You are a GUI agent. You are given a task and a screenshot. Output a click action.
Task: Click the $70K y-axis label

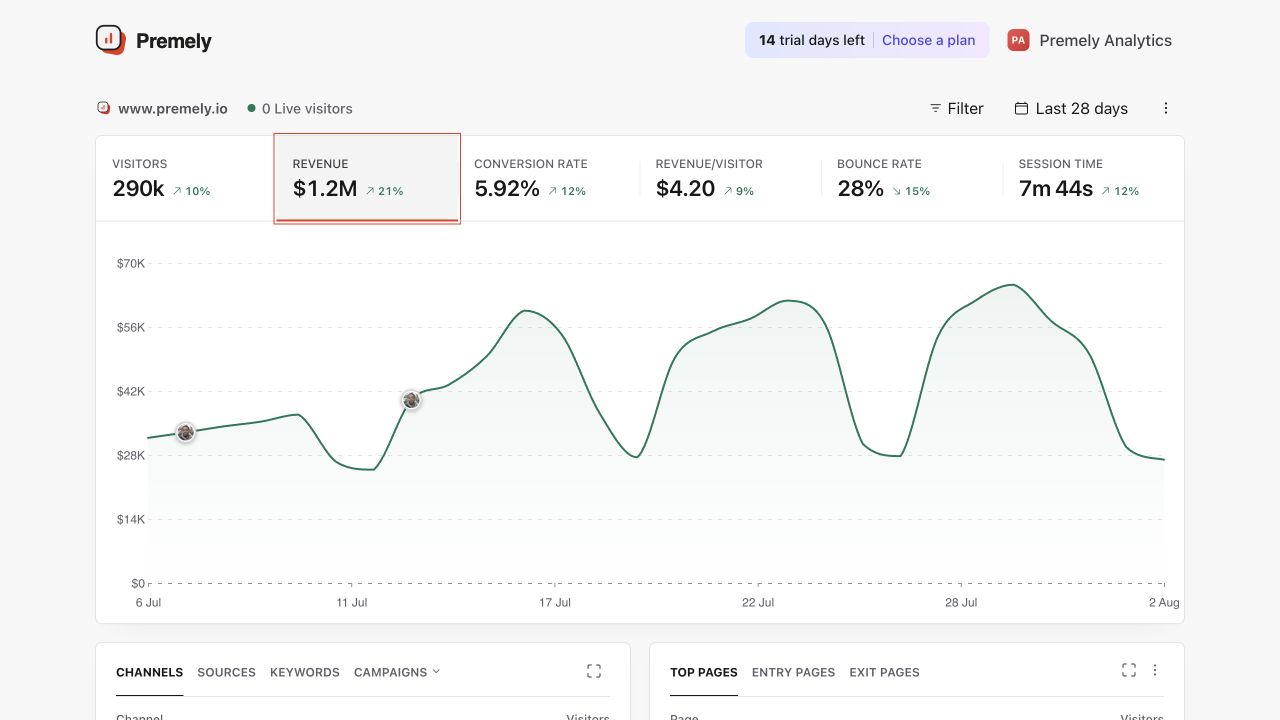(x=131, y=264)
